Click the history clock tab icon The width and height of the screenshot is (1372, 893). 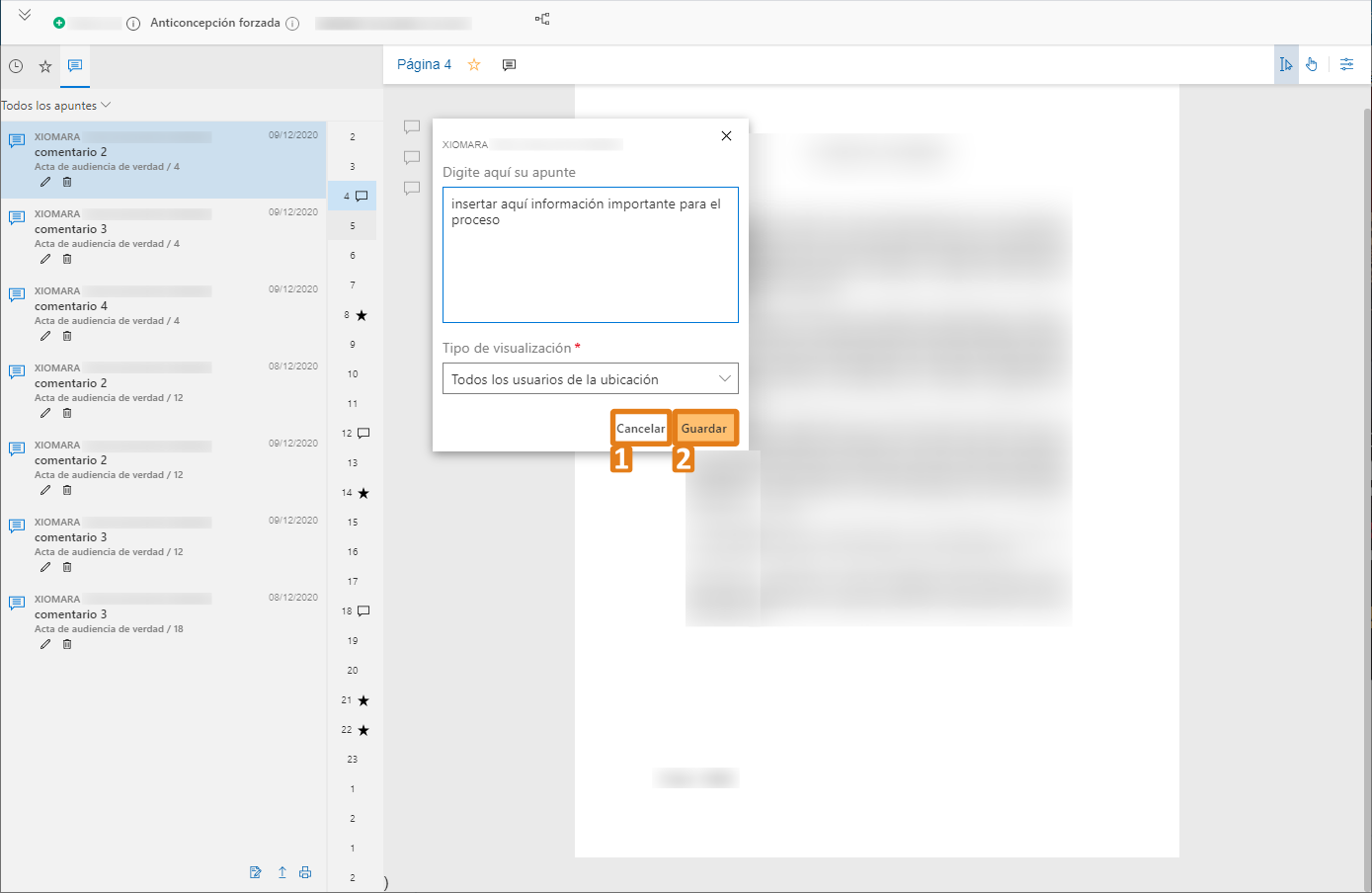[x=16, y=66]
